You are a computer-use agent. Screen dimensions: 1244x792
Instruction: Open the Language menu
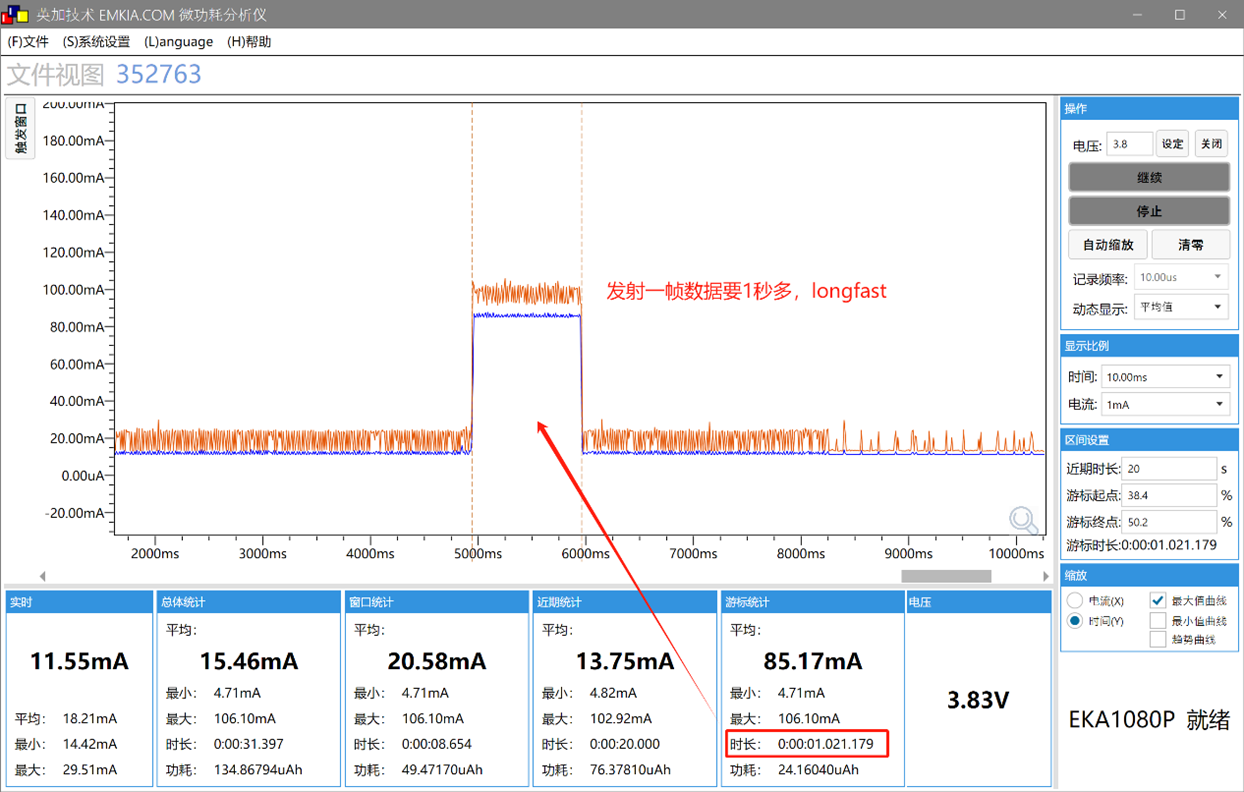tap(178, 41)
